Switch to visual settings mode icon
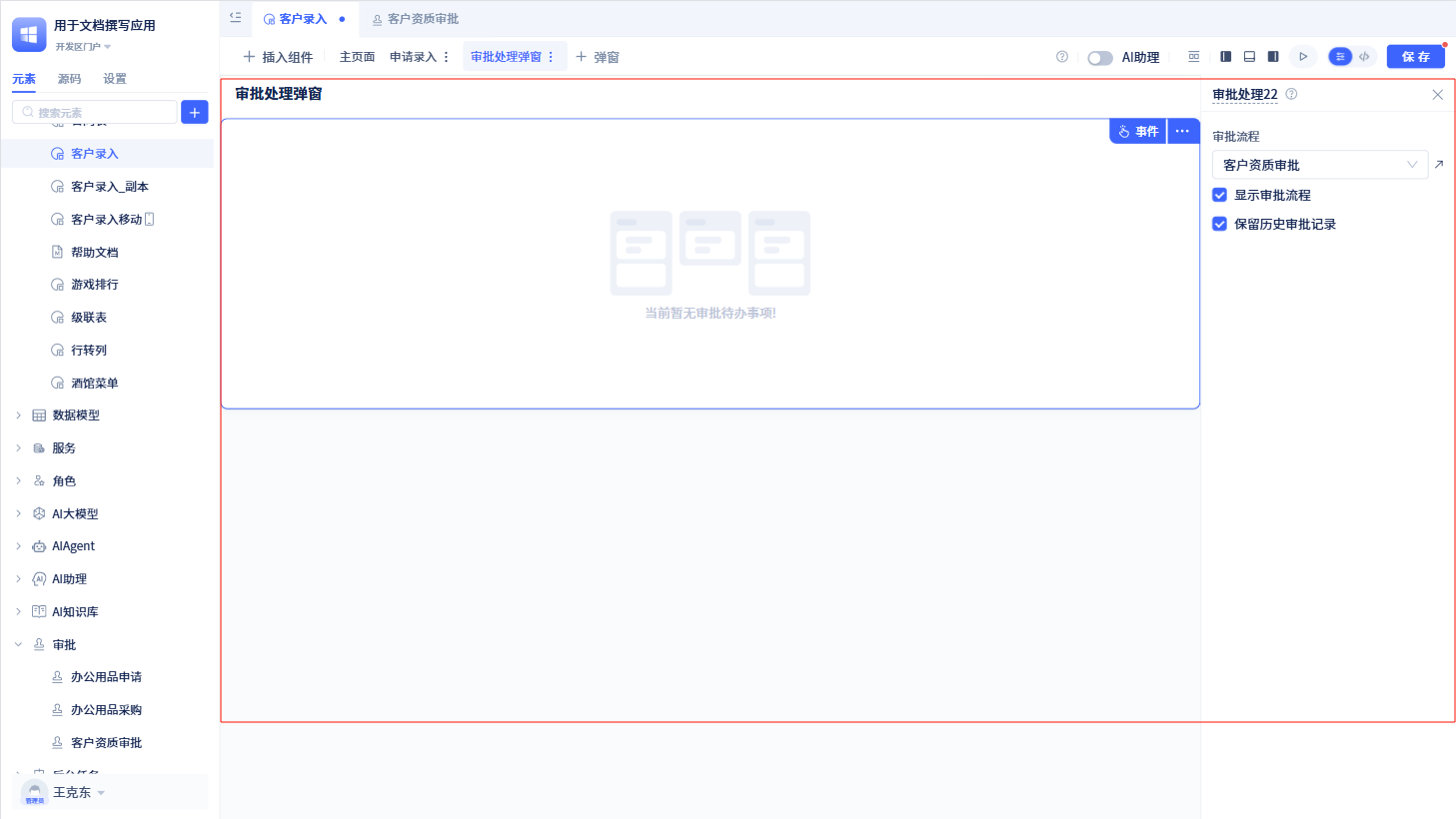The height and width of the screenshot is (819, 1456). [1340, 57]
